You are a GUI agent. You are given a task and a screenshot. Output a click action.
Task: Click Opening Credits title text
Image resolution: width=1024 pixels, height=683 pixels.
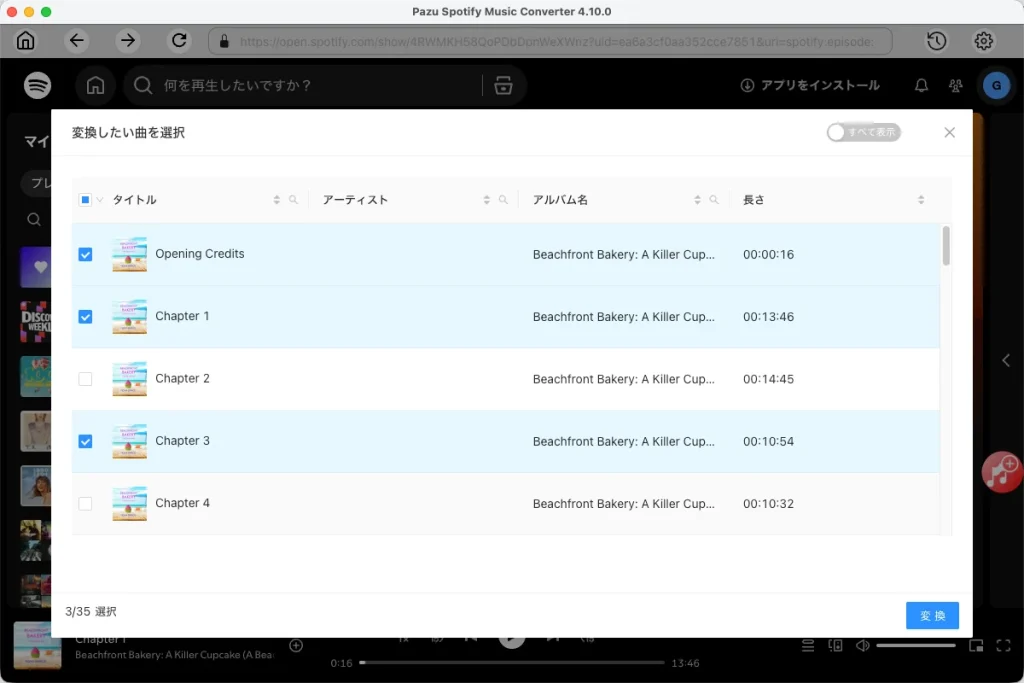[x=200, y=254]
